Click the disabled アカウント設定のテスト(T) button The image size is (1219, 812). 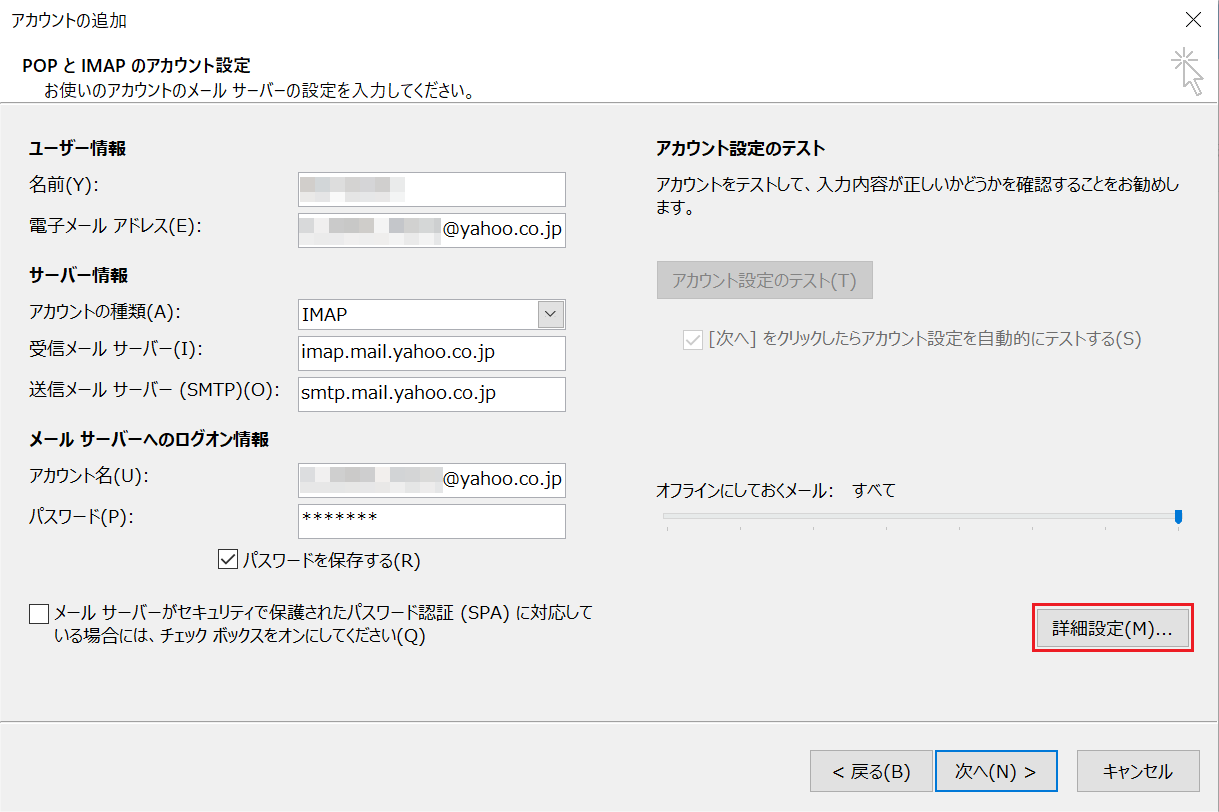tap(765, 280)
